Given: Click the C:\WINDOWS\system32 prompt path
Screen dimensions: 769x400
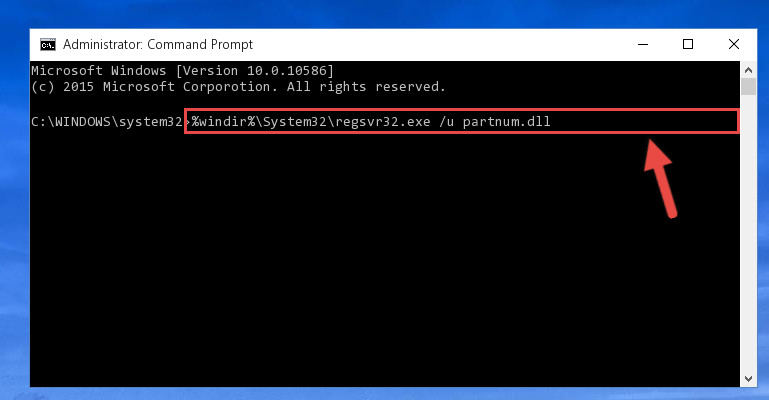Looking at the screenshot, I should (106, 122).
